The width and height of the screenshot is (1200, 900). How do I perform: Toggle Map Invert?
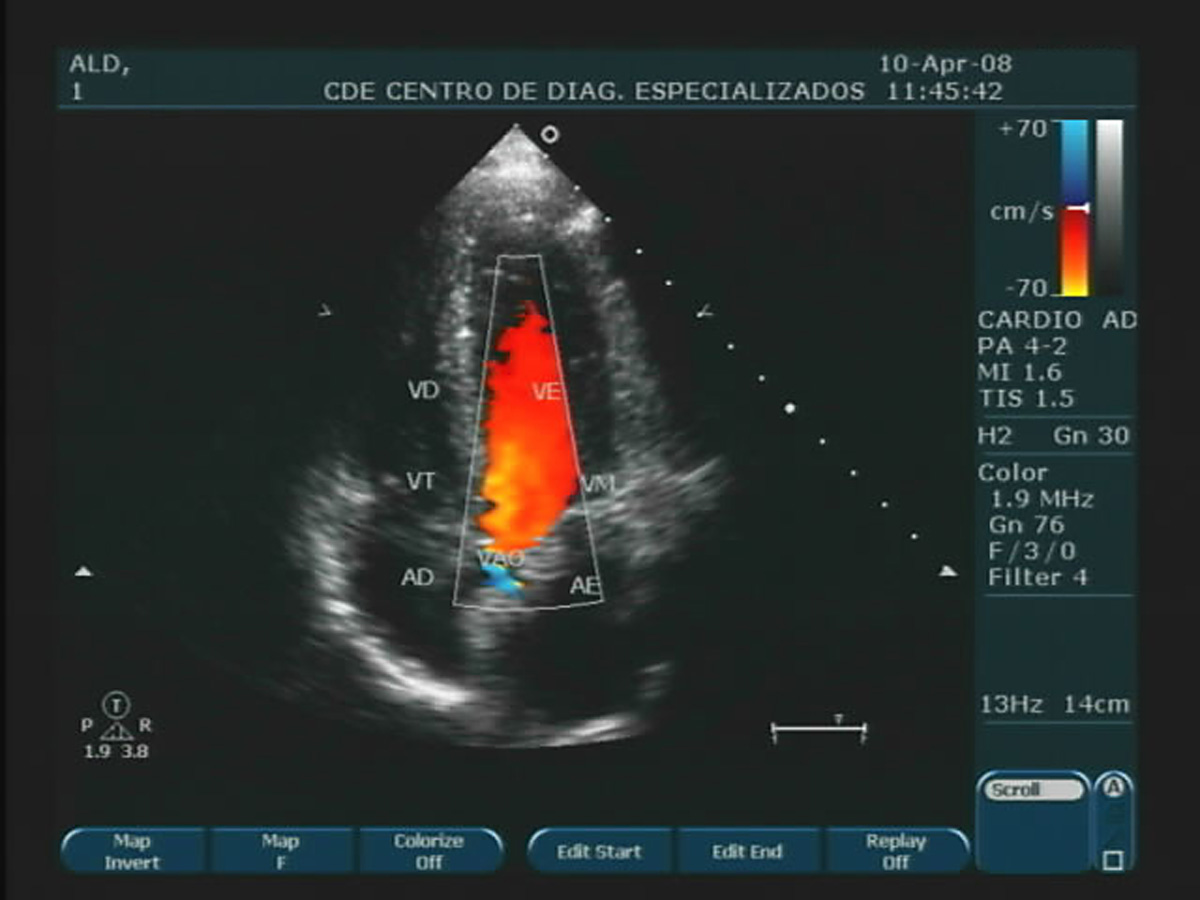(133, 850)
